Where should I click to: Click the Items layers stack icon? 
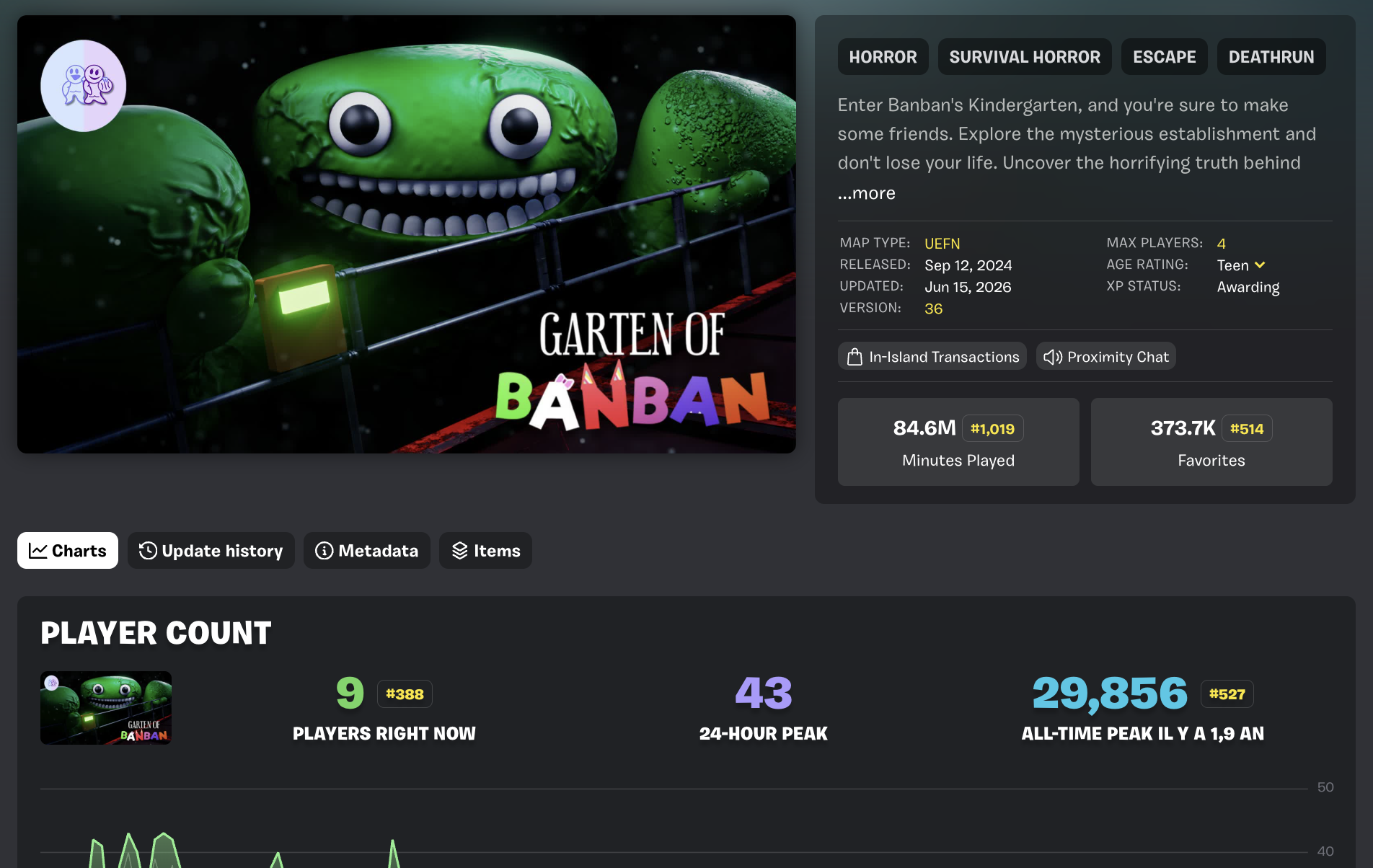click(460, 551)
